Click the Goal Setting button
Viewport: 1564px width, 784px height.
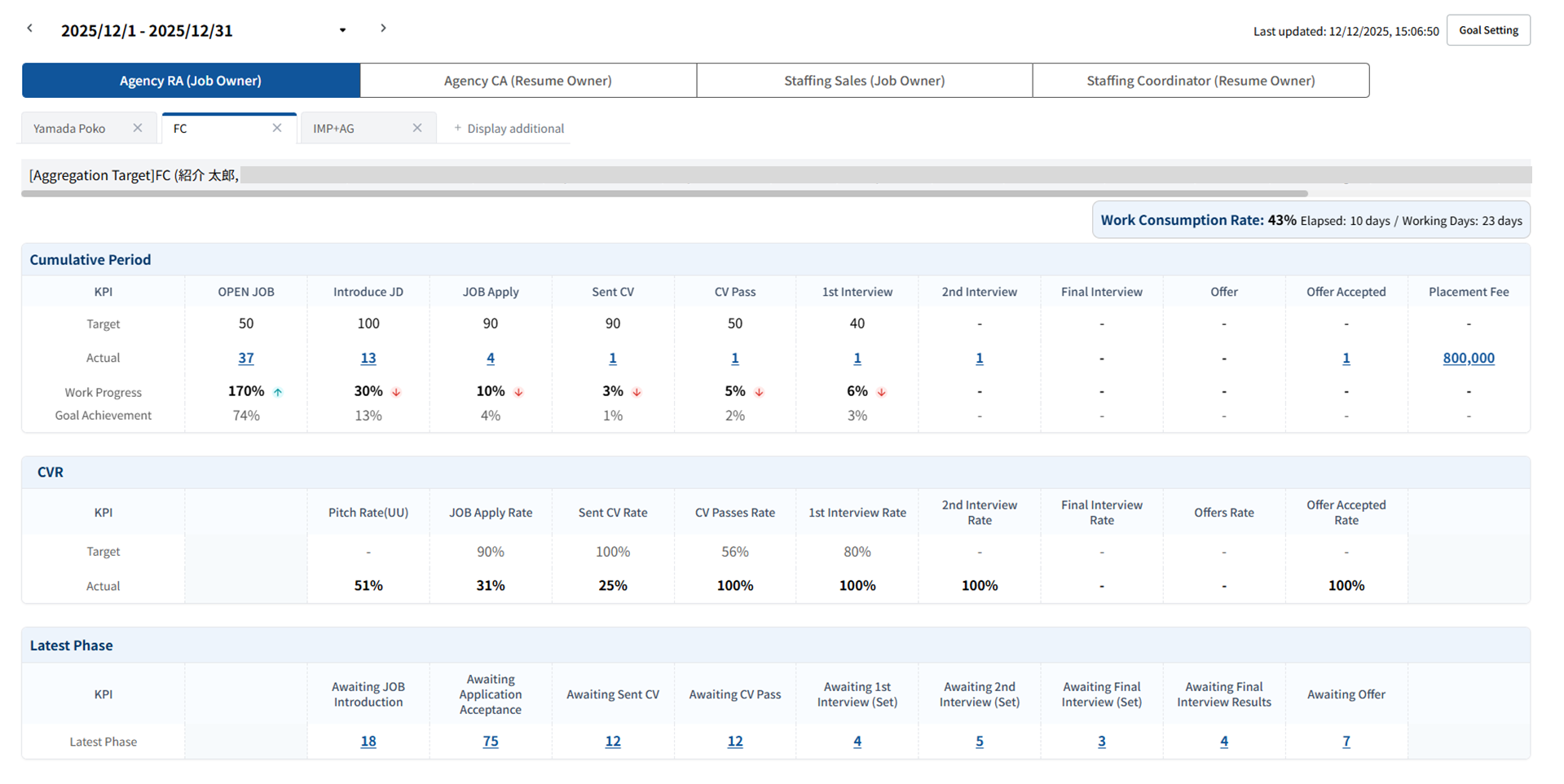click(x=1487, y=30)
